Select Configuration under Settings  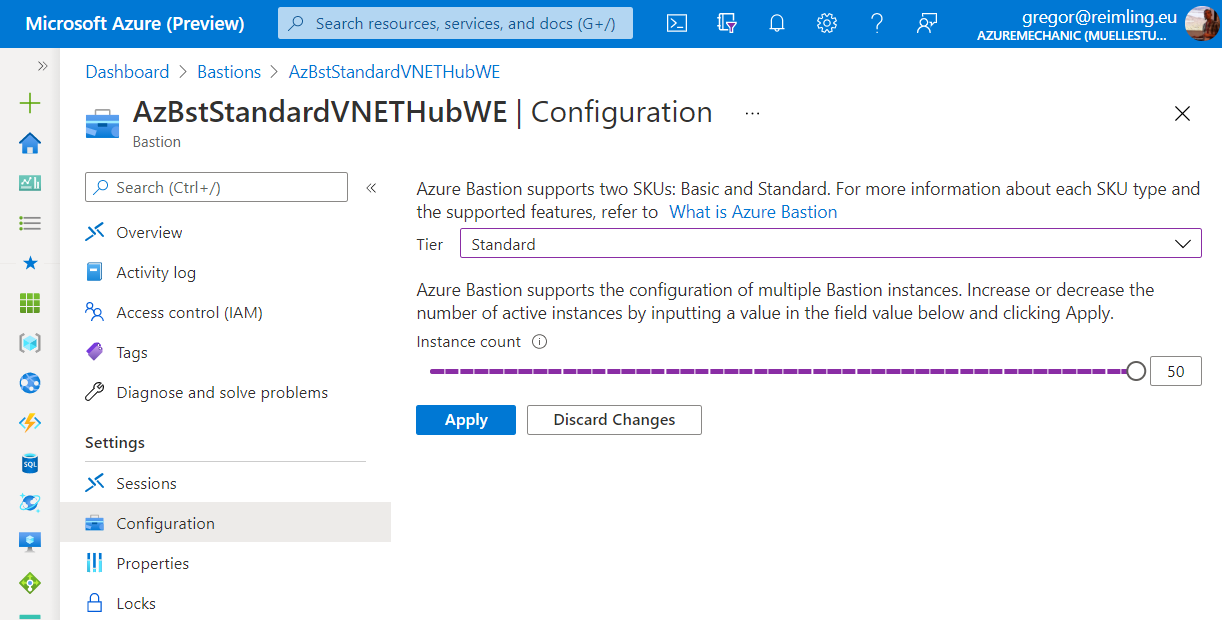(x=225, y=523)
